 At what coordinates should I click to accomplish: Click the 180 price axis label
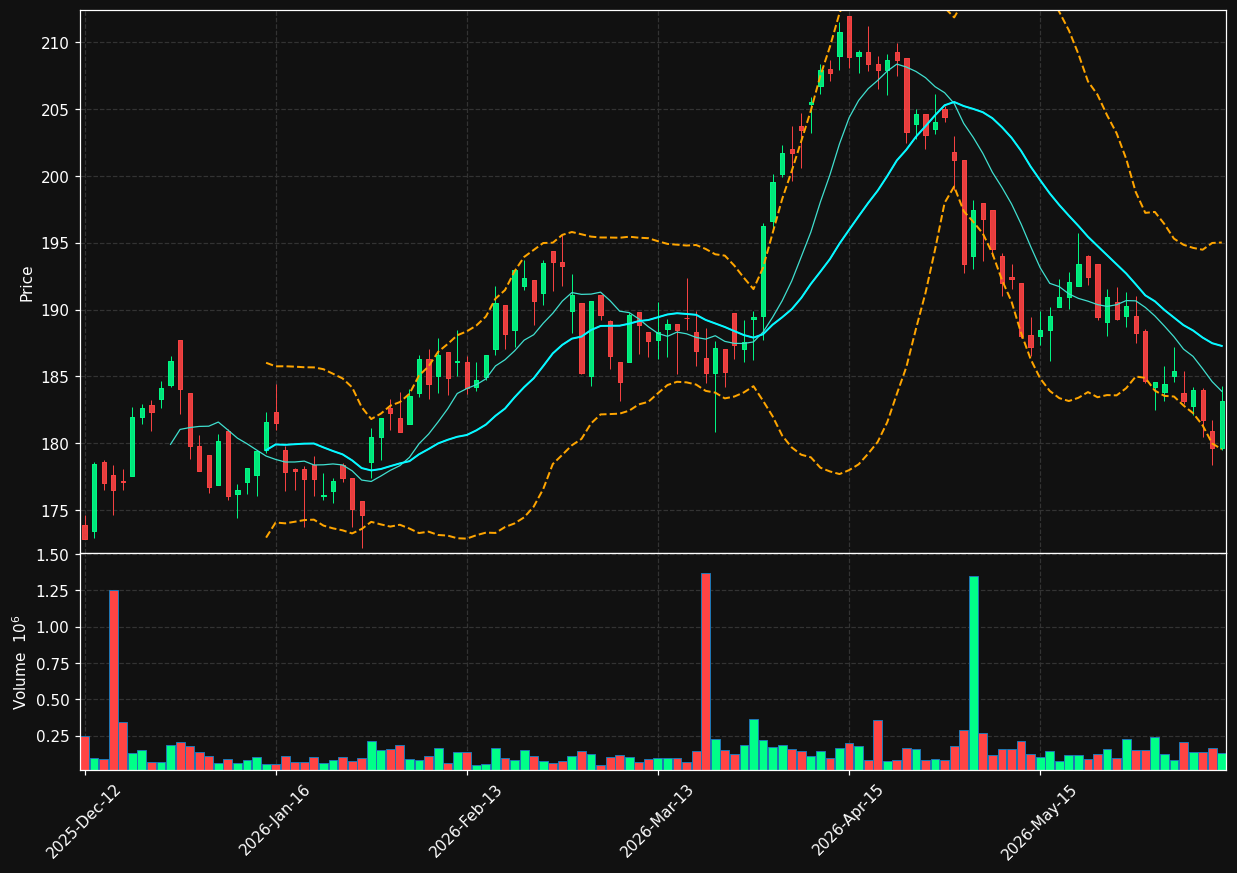click(56, 444)
